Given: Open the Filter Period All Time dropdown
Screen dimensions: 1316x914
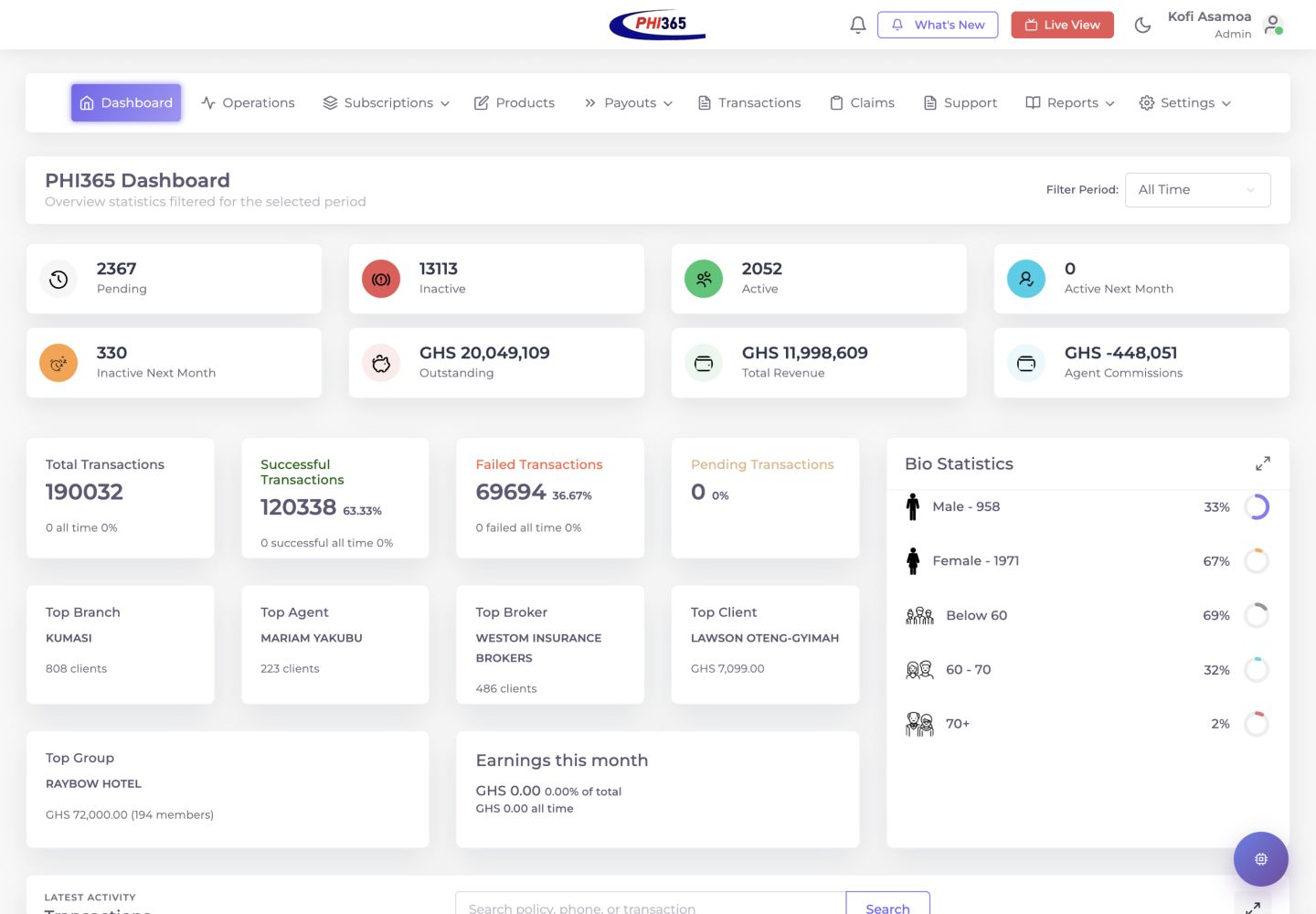Looking at the screenshot, I should [x=1197, y=189].
